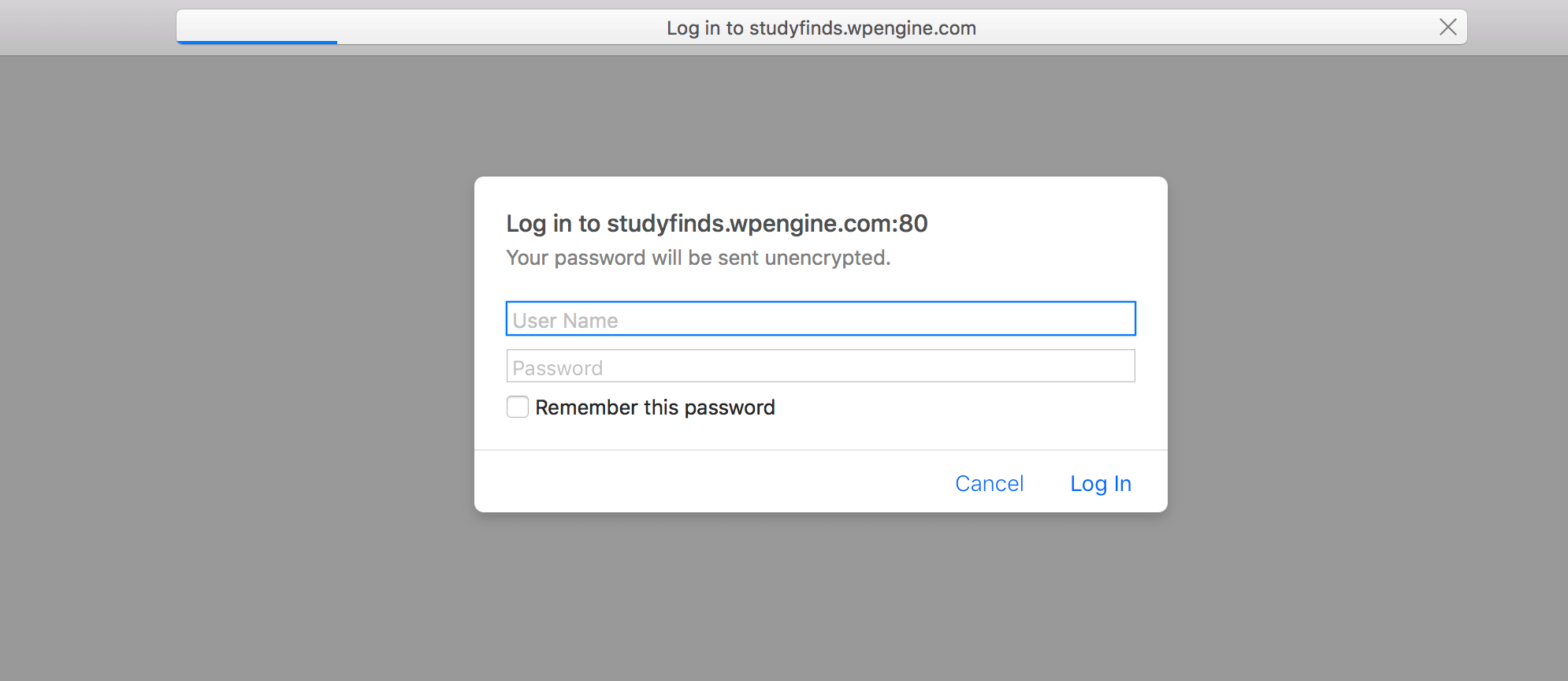Screen dimensions: 1568x681
Task: Click into the Password field
Action: tap(820, 367)
